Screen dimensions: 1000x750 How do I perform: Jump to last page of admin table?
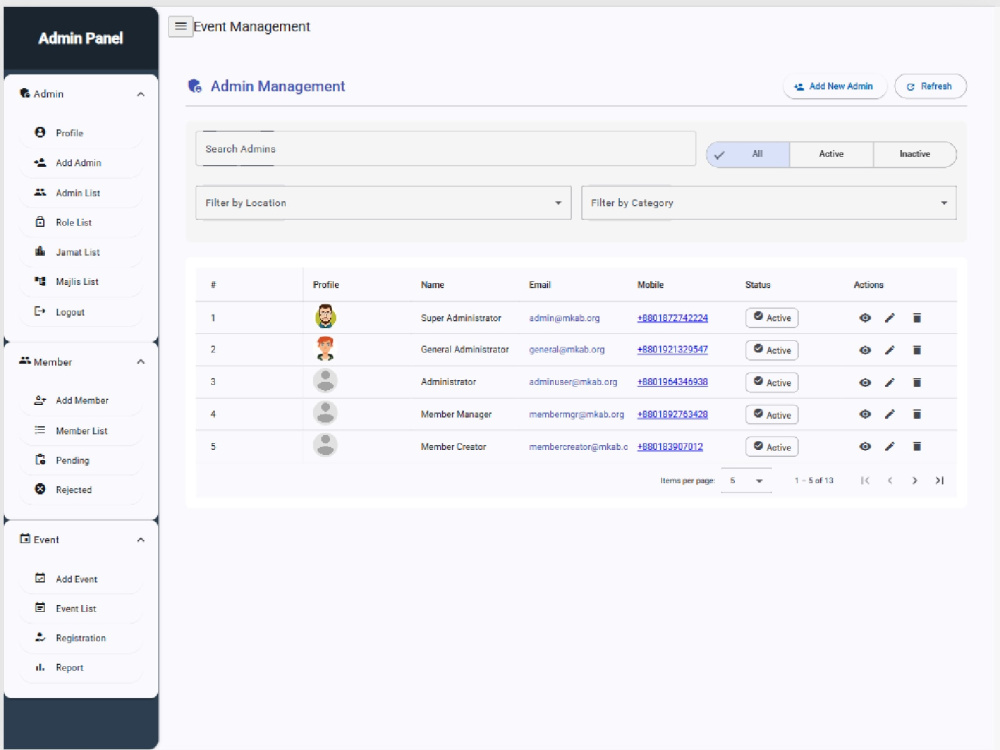click(x=939, y=480)
